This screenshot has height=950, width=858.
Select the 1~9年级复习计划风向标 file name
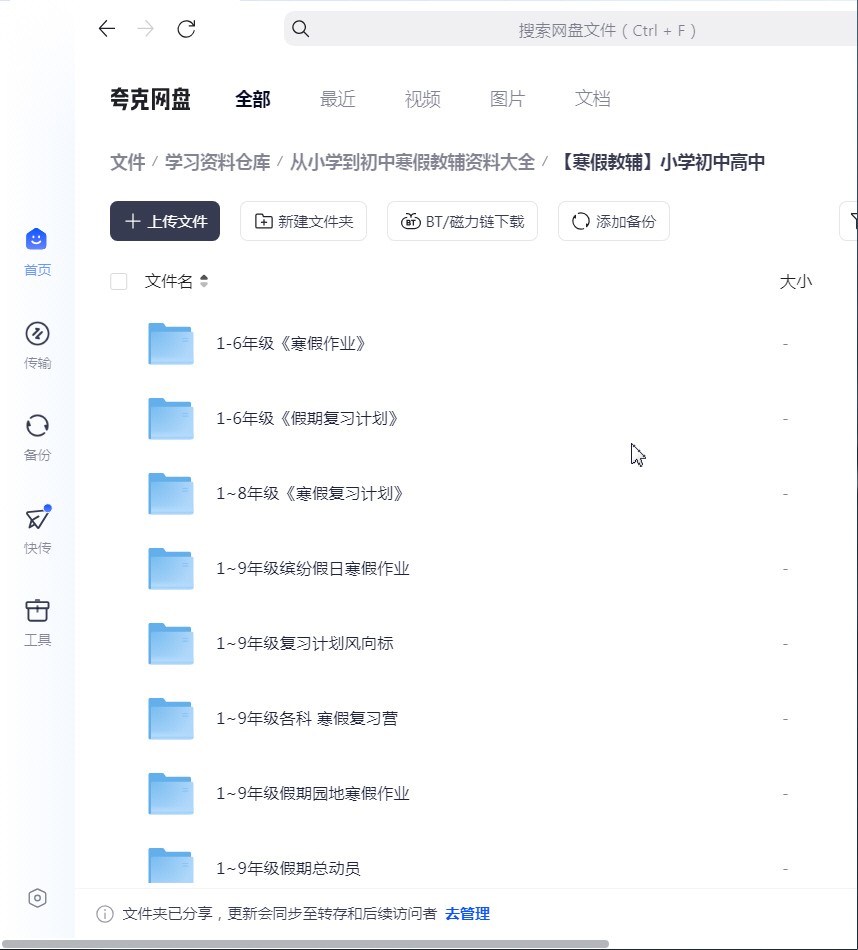[x=305, y=643]
